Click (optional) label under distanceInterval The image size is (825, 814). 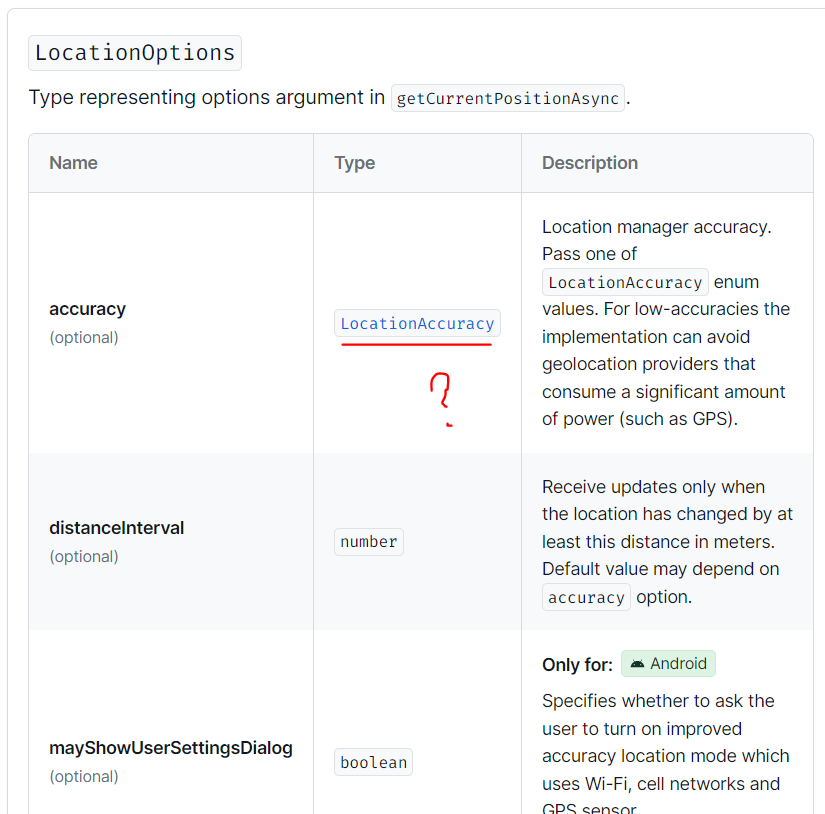pos(84,557)
